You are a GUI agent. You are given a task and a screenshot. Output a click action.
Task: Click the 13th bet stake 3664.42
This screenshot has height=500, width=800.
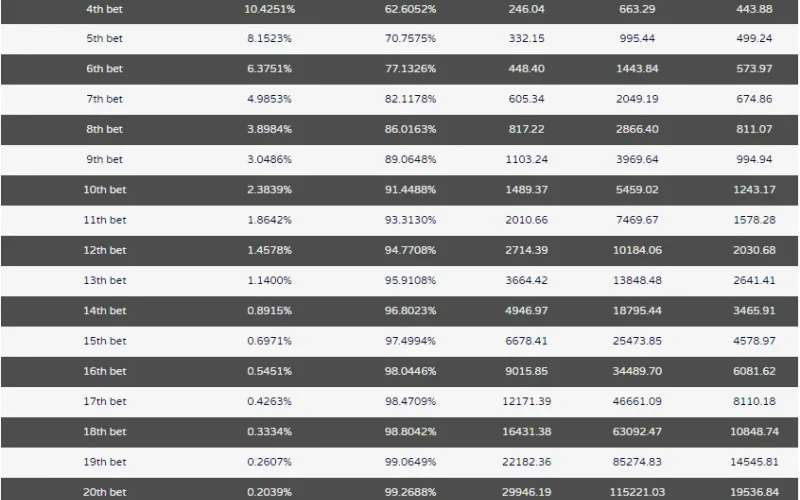click(527, 280)
